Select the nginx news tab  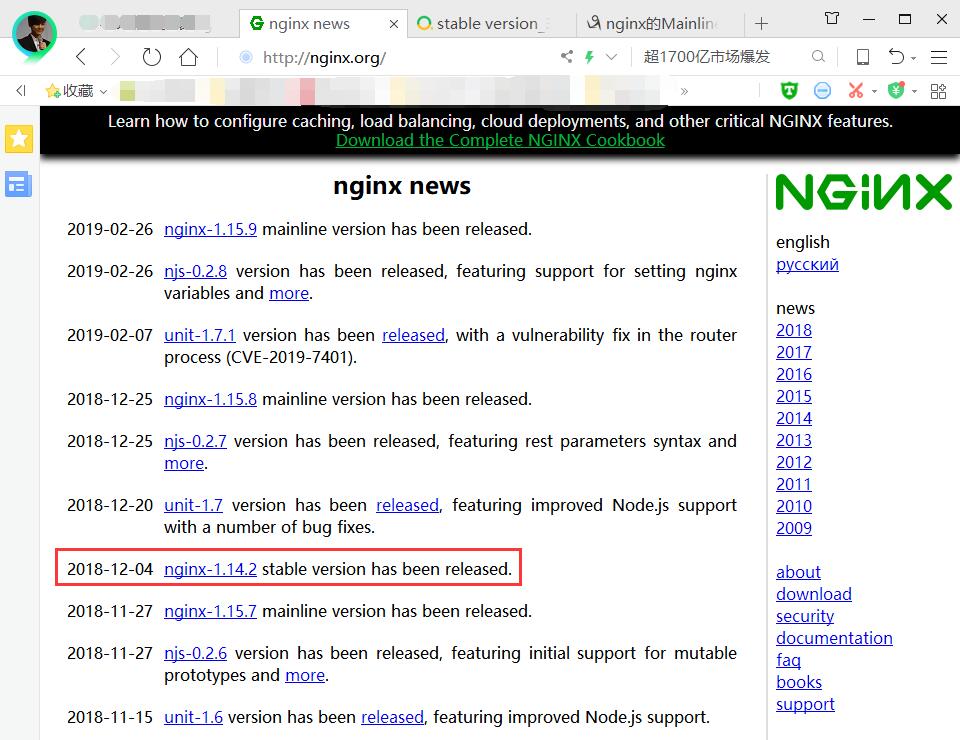coord(322,24)
